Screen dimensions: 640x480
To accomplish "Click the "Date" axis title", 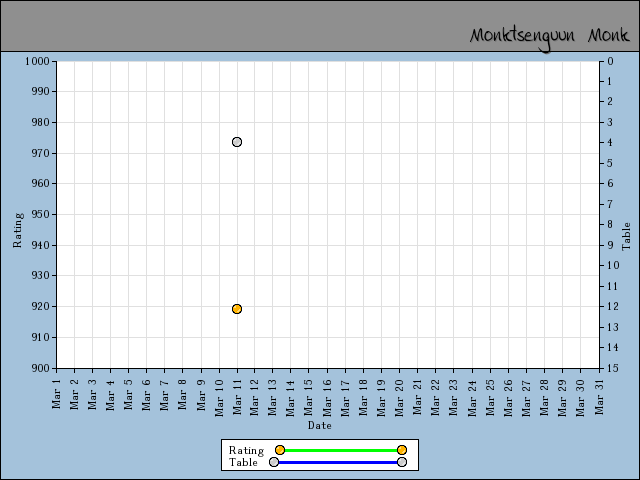I will [320, 425].
